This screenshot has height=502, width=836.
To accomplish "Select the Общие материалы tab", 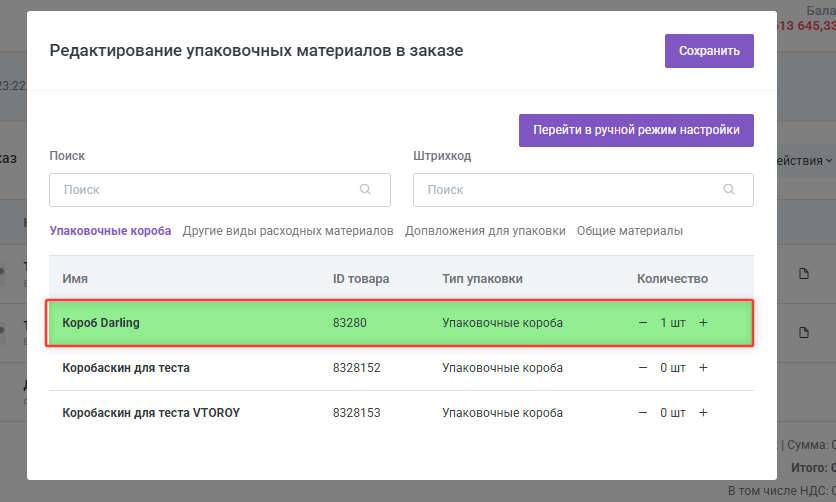I will [x=629, y=231].
